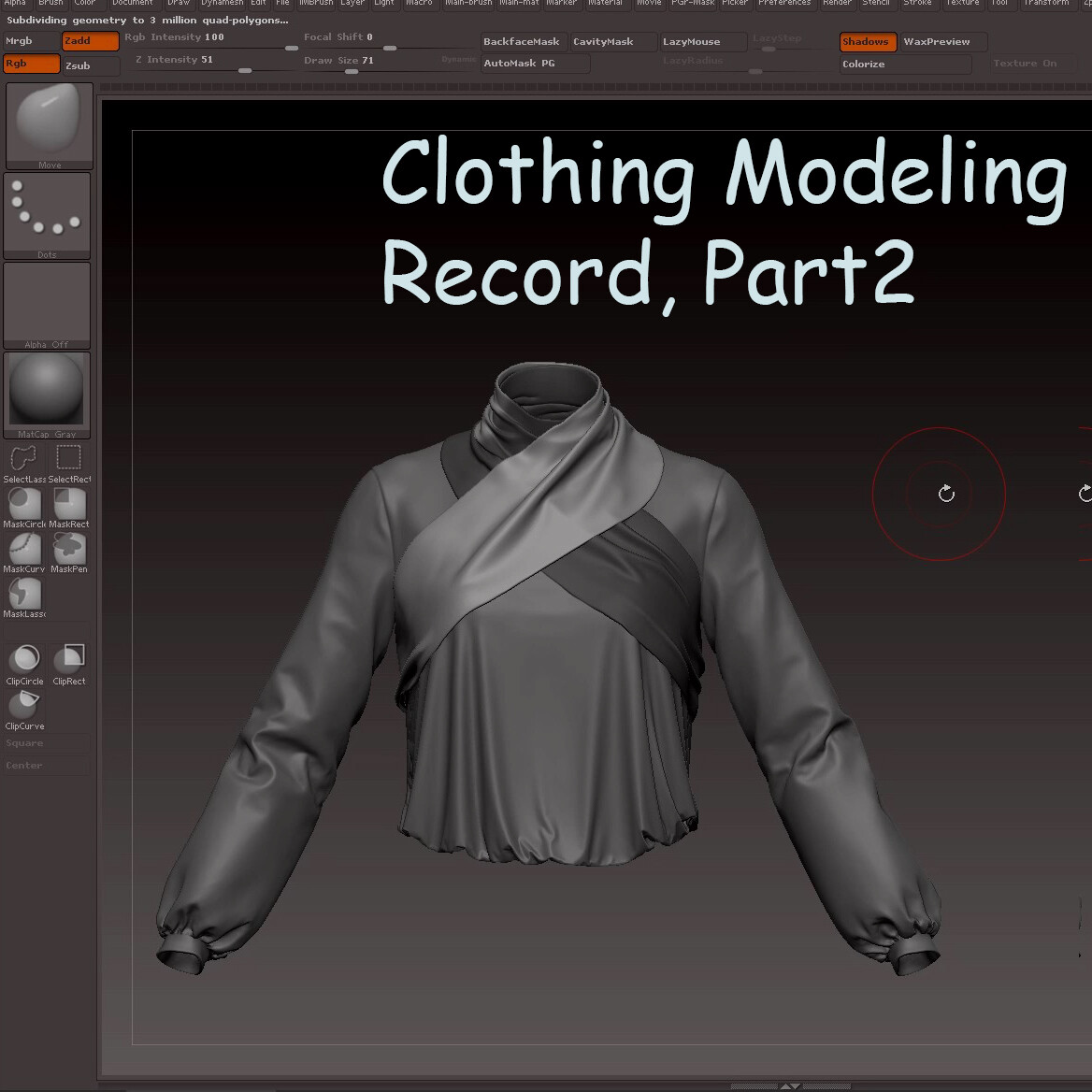
Task: Toggle the Zadd sculpting mode
Action: coord(89,41)
